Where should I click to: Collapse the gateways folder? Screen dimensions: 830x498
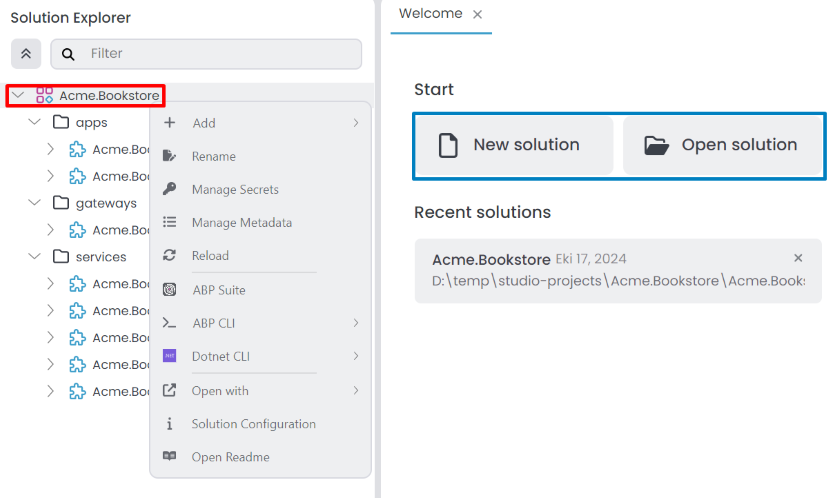tap(35, 203)
